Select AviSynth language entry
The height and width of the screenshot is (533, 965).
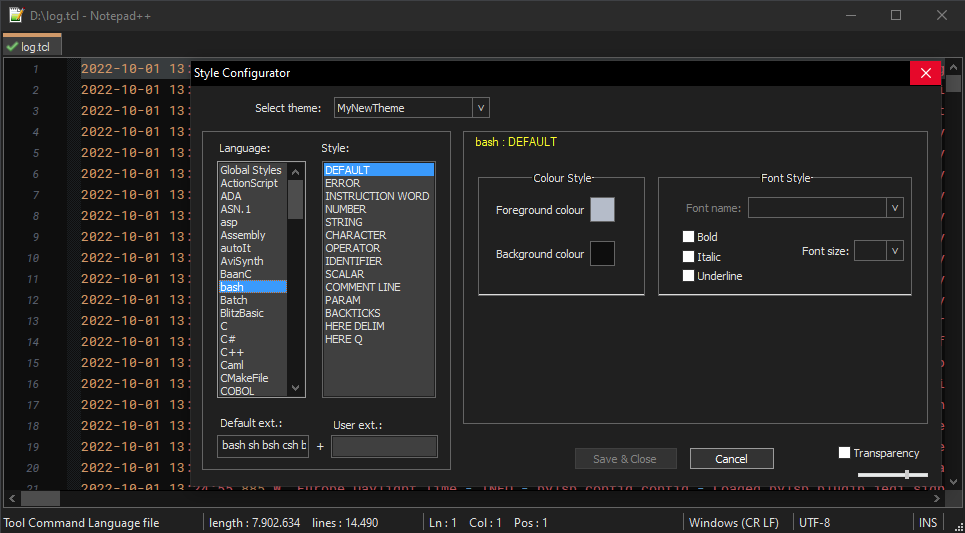tap(251, 261)
